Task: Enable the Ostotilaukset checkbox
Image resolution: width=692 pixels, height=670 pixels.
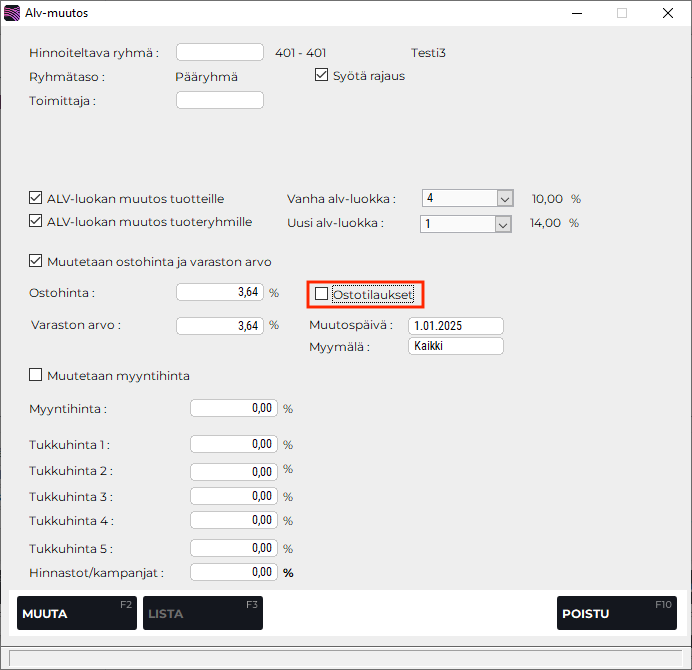Action: pos(321,294)
